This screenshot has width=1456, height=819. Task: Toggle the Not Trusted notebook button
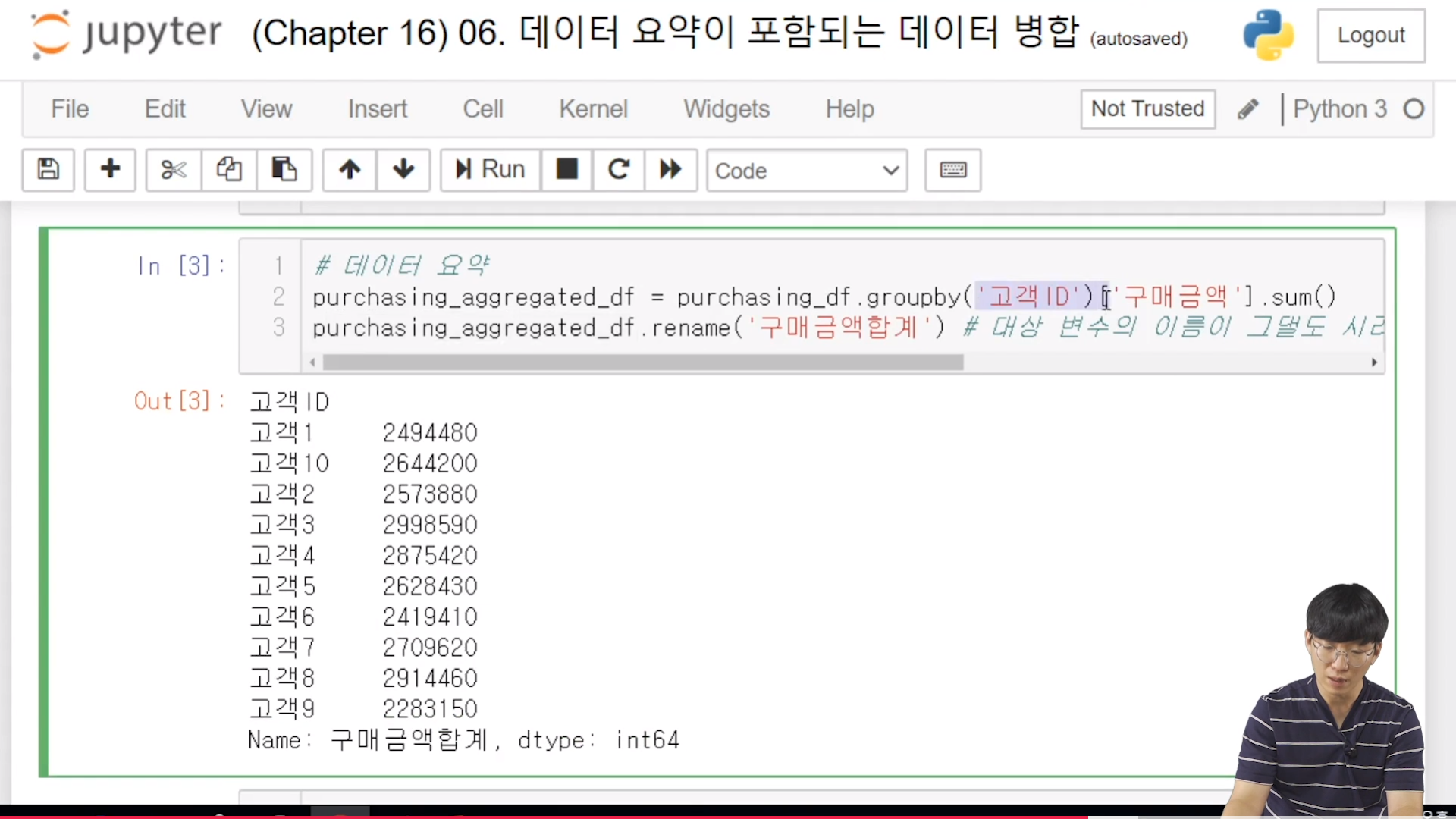click(1147, 109)
